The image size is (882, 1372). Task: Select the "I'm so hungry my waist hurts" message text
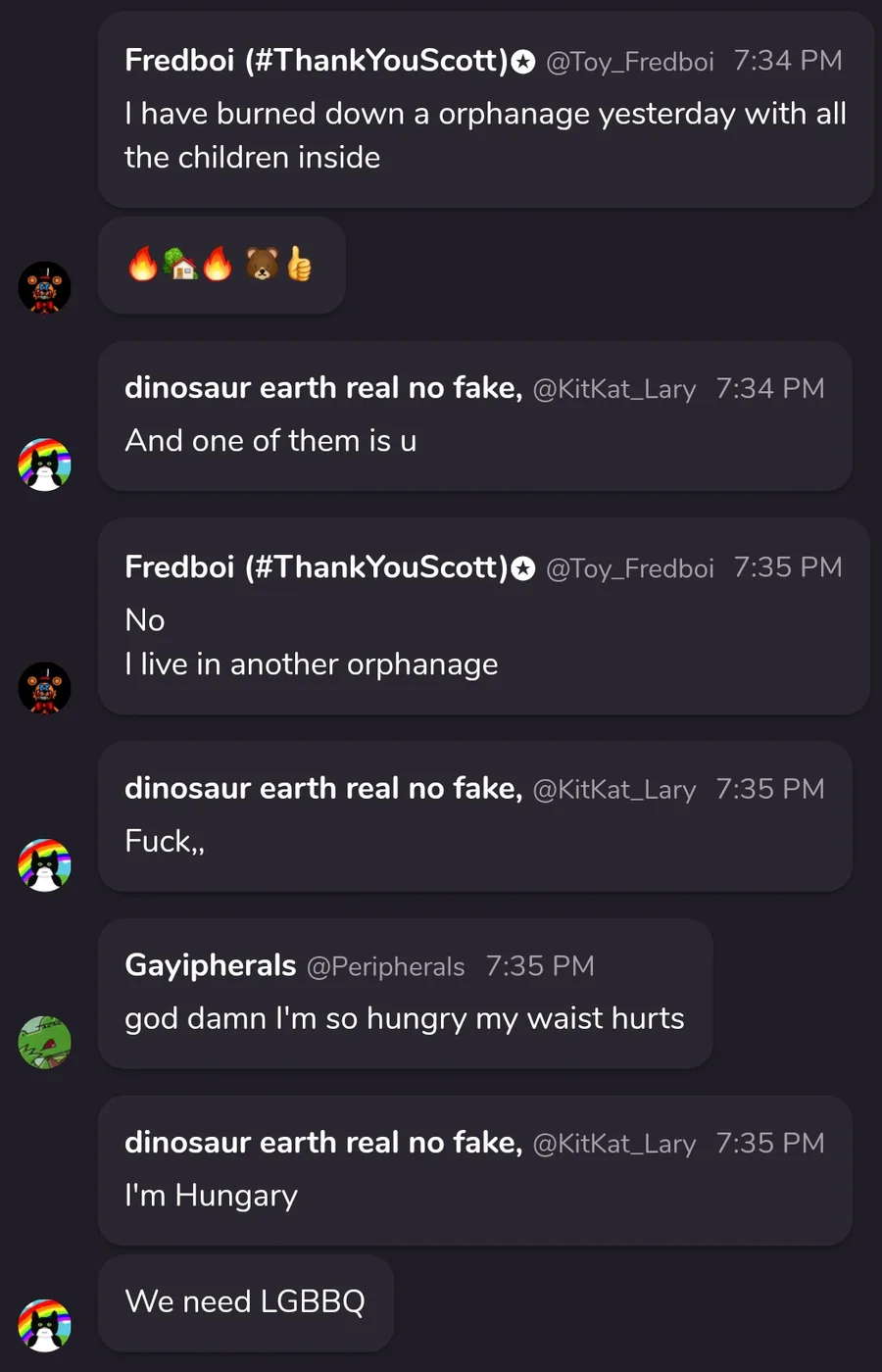point(404,1019)
